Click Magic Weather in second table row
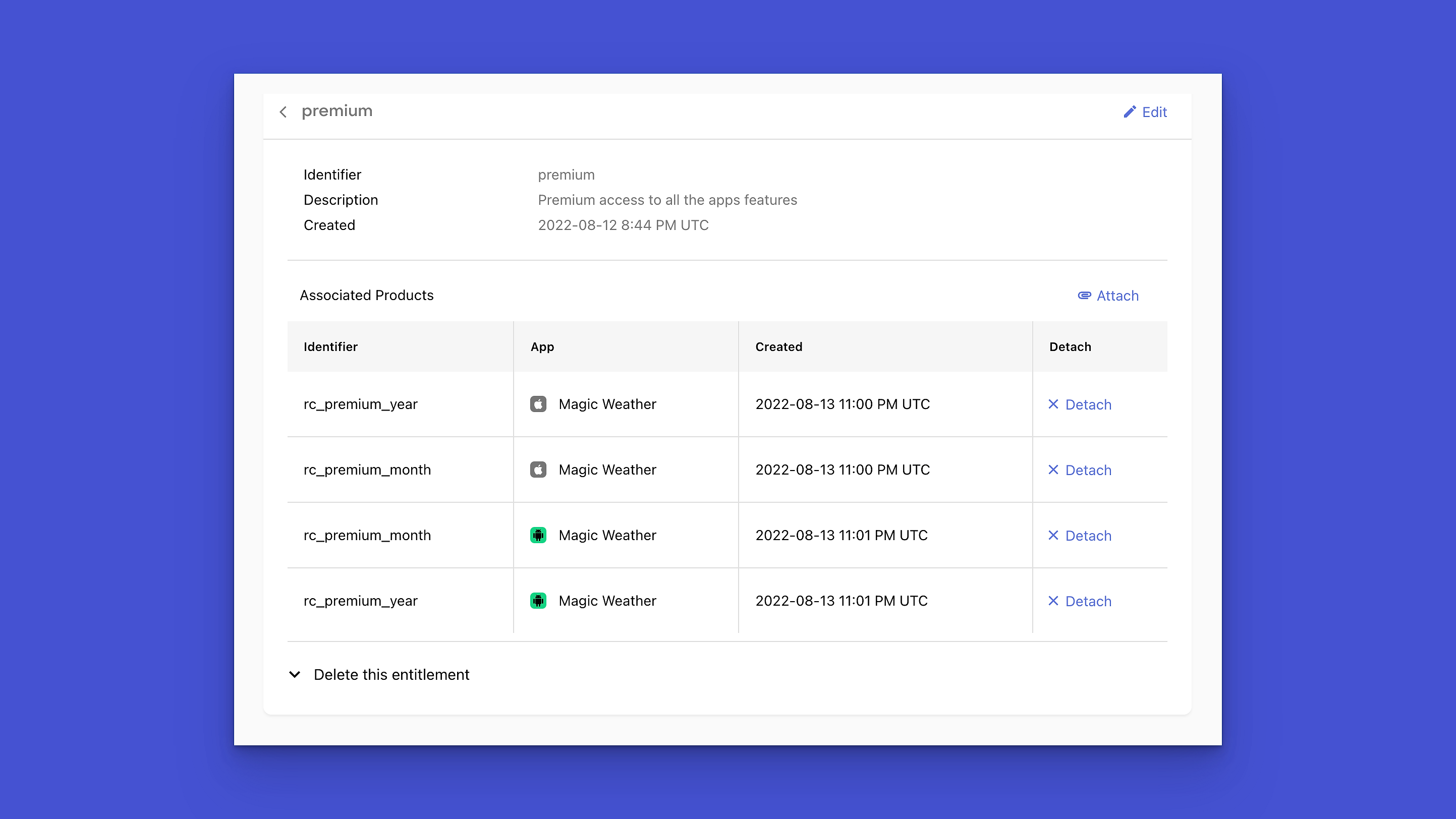The width and height of the screenshot is (1456, 819). click(x=607, y=470)
